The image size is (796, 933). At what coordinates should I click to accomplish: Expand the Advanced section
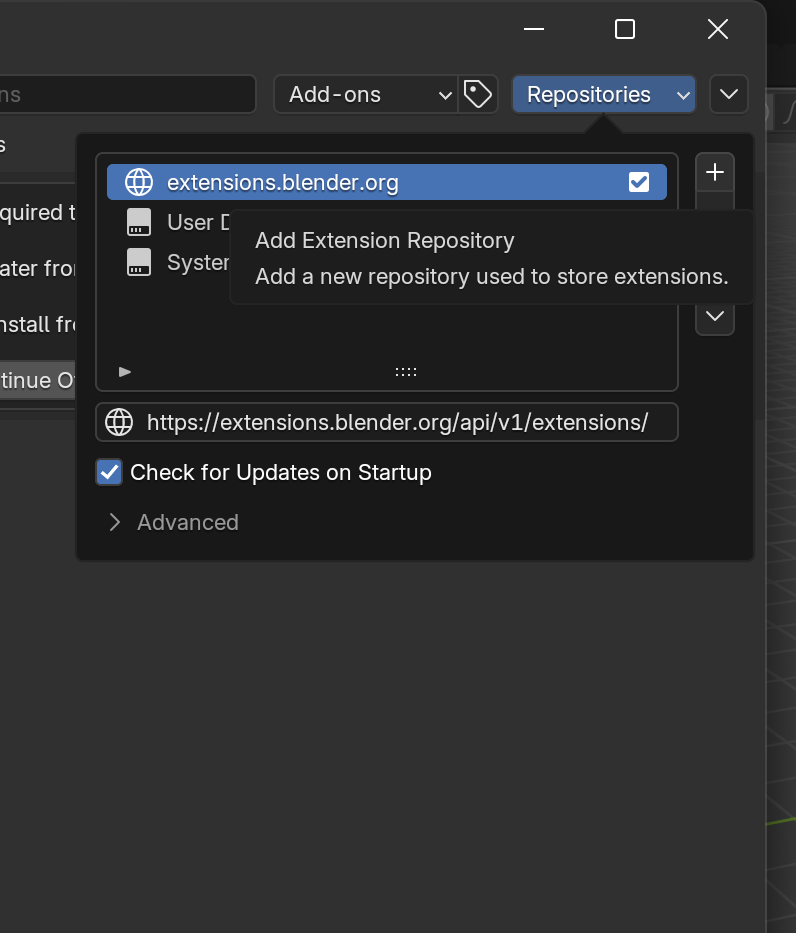coord(115,522)
